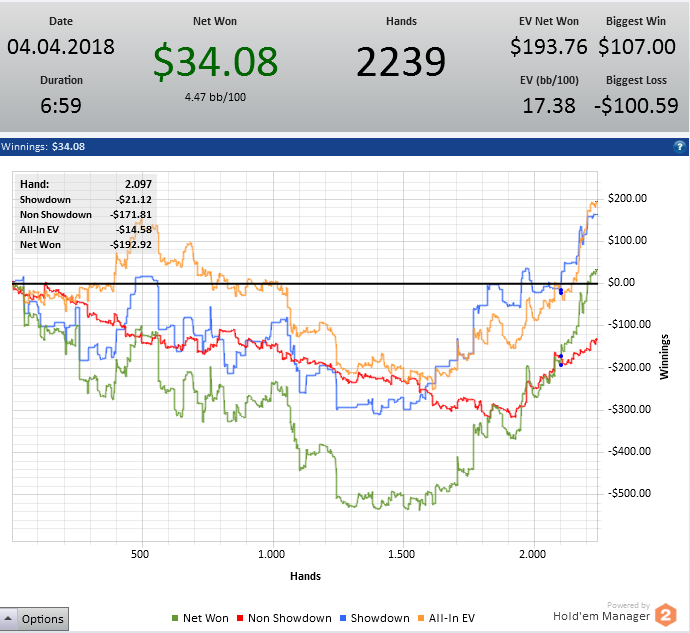Screen dimensions: 690x633
Task: Click the -$300.00 y-axis label
Action: coord(629,409)
